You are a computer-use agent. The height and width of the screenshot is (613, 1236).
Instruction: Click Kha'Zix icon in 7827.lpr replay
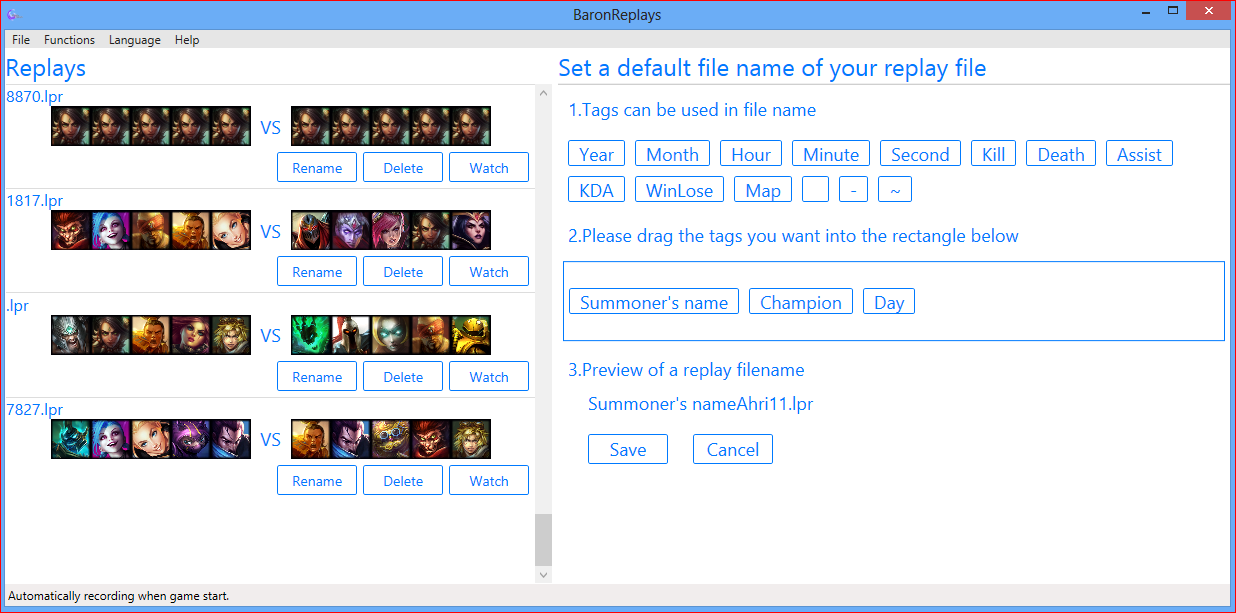[191, 440]
